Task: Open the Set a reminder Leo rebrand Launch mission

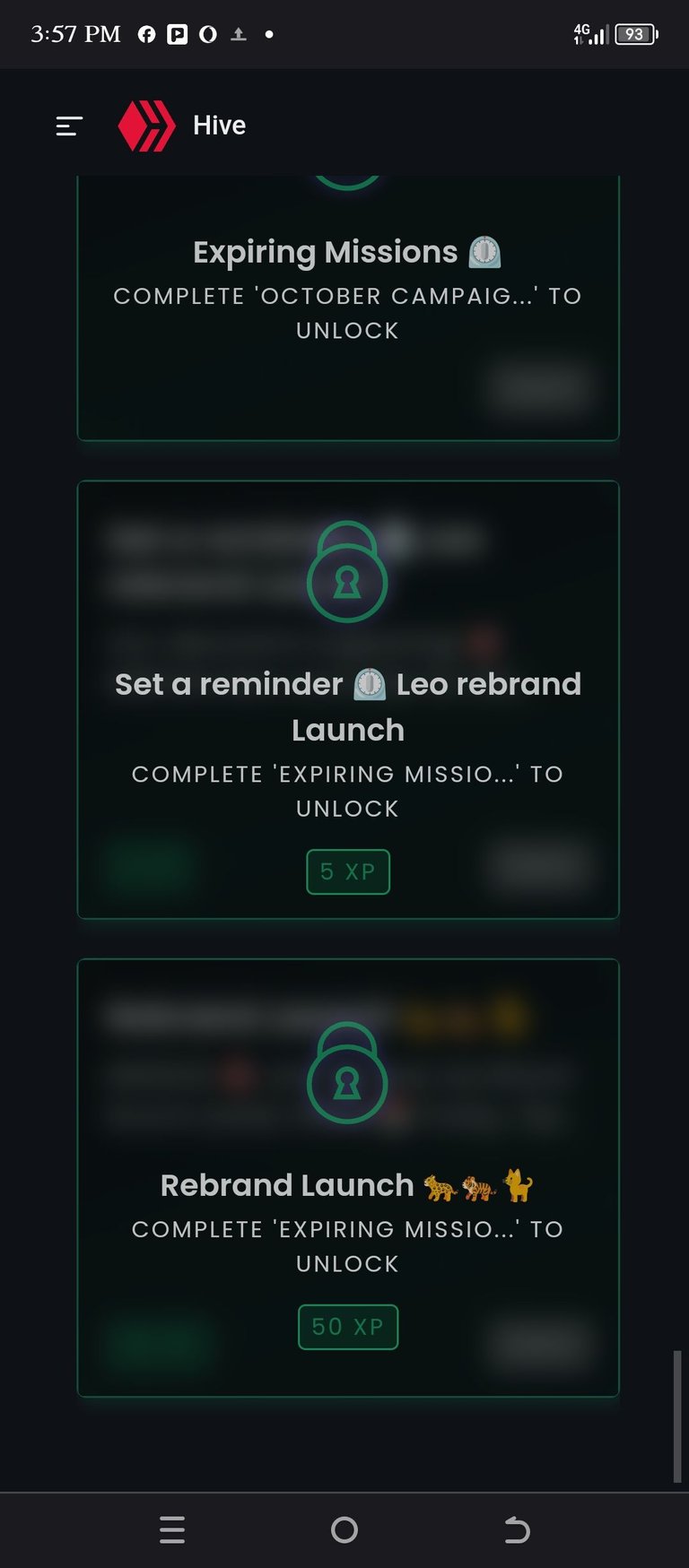Action: click(348, 706)
